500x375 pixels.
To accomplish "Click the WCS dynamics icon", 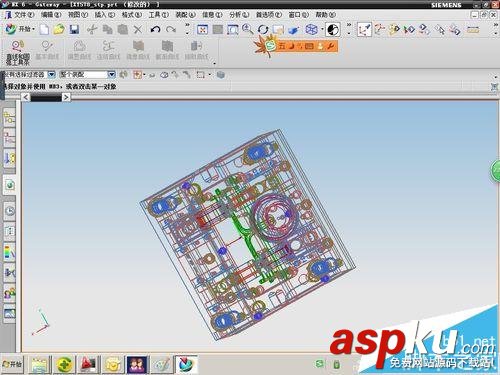I will 364,30.
